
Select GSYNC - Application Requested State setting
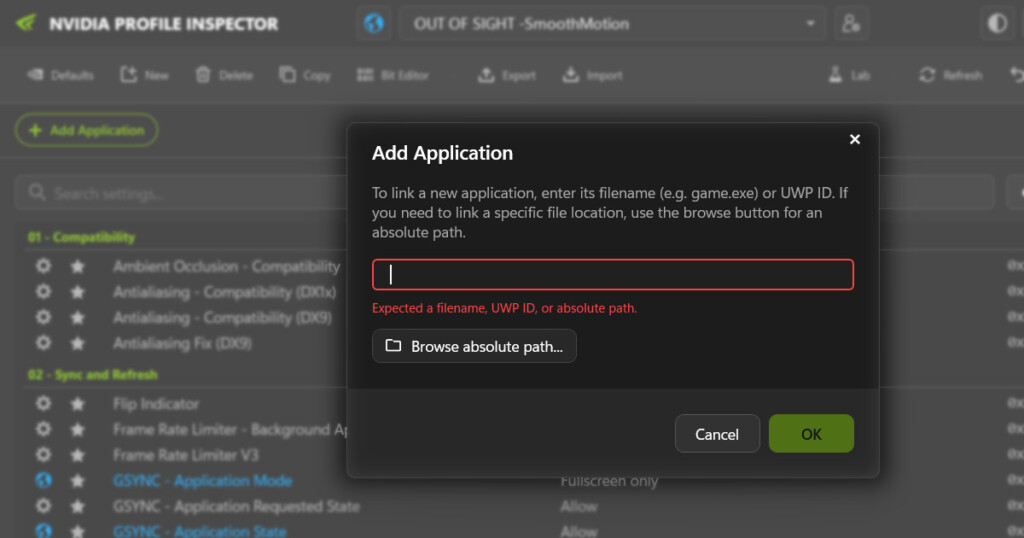pyautogui.click(x=236, y=506)
